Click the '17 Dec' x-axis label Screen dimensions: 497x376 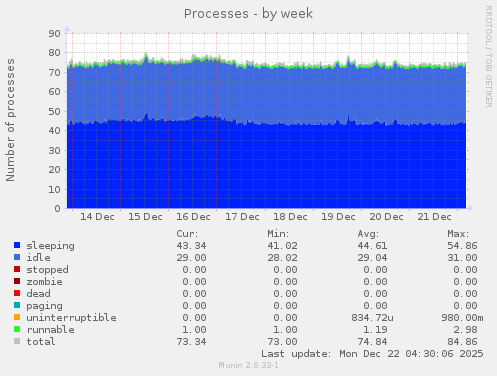tap(242, 217)
